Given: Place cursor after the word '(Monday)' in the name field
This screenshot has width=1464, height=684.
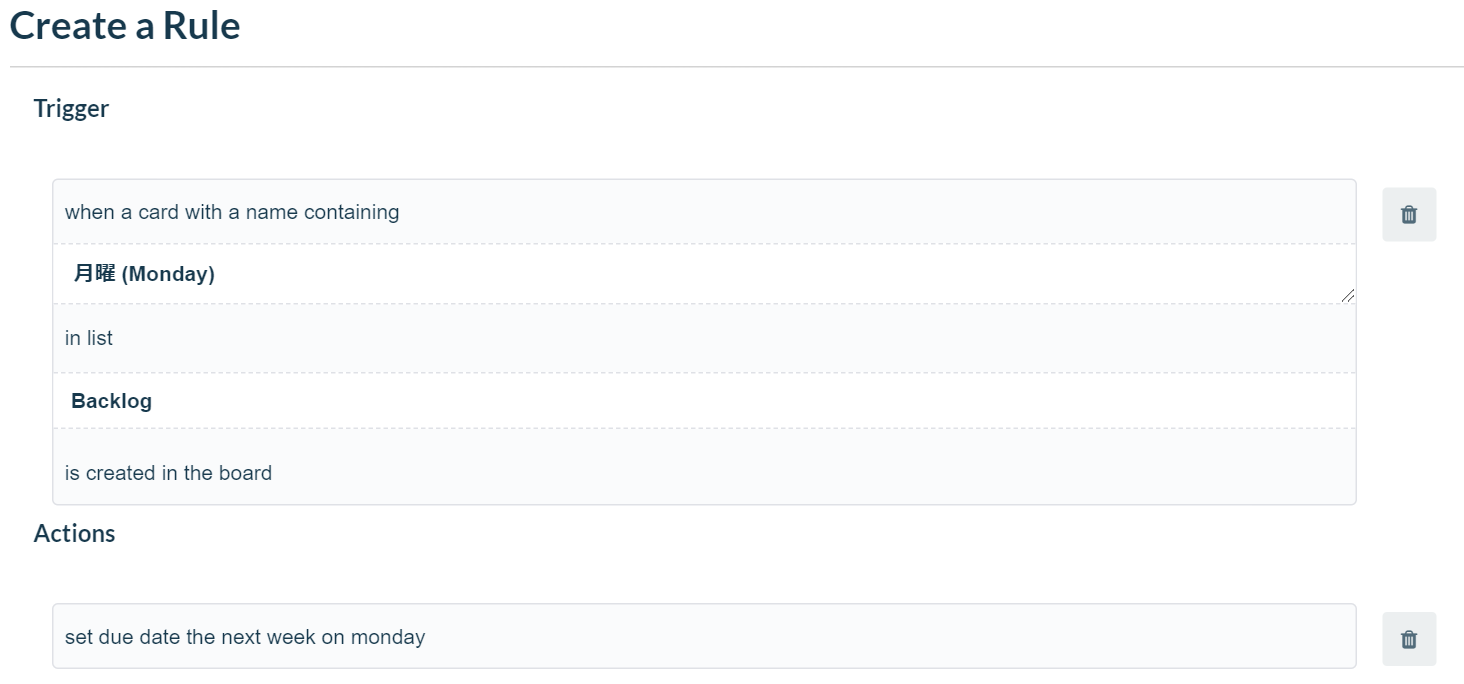Looking at the screenshot, I should pyautogui.click(x=216, y=274).
